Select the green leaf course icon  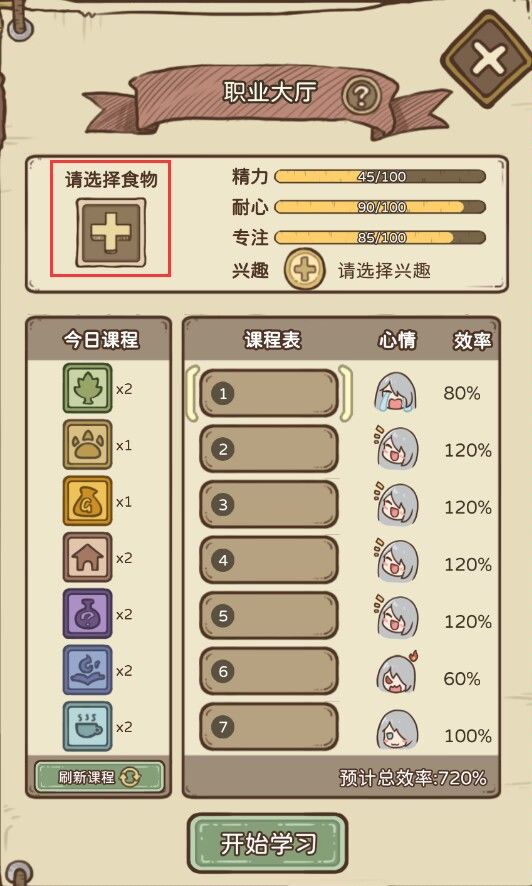88,388
